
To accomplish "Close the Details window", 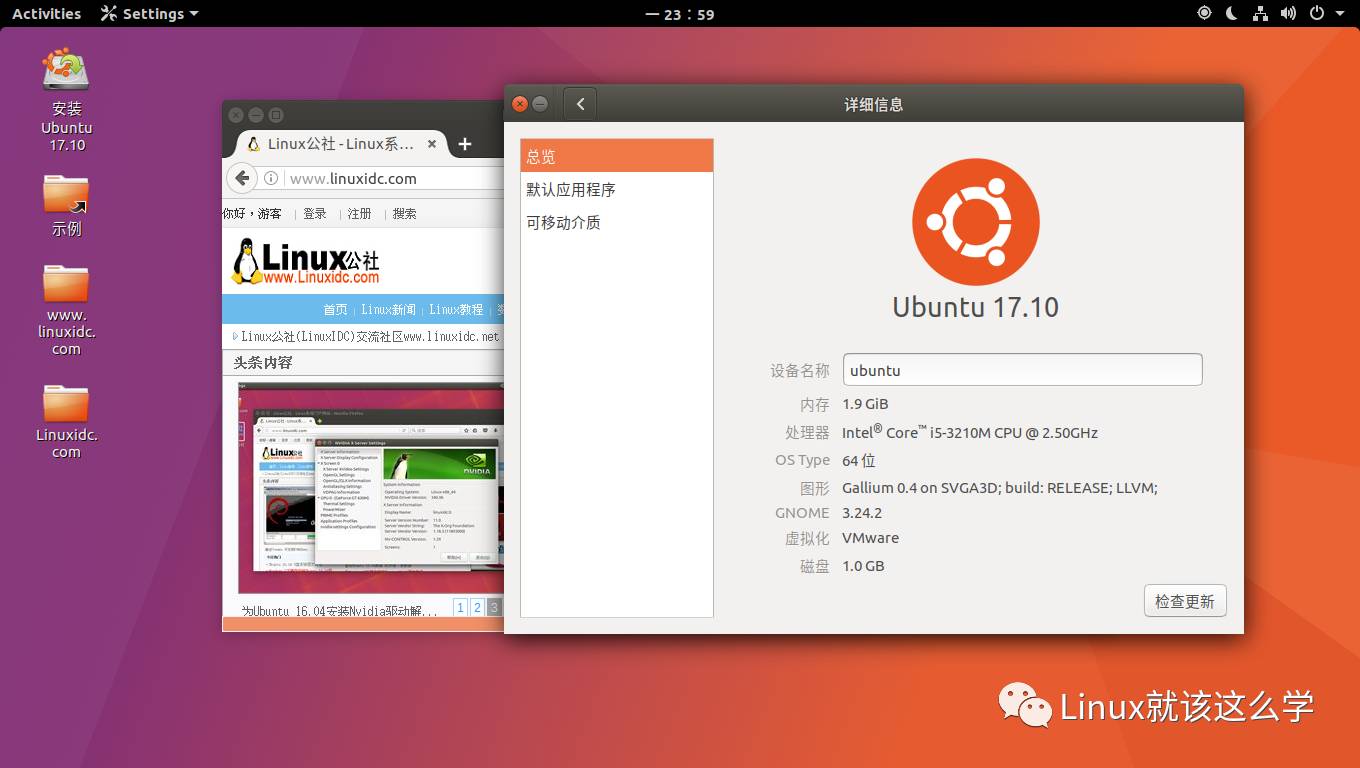I will coord(519,104).
